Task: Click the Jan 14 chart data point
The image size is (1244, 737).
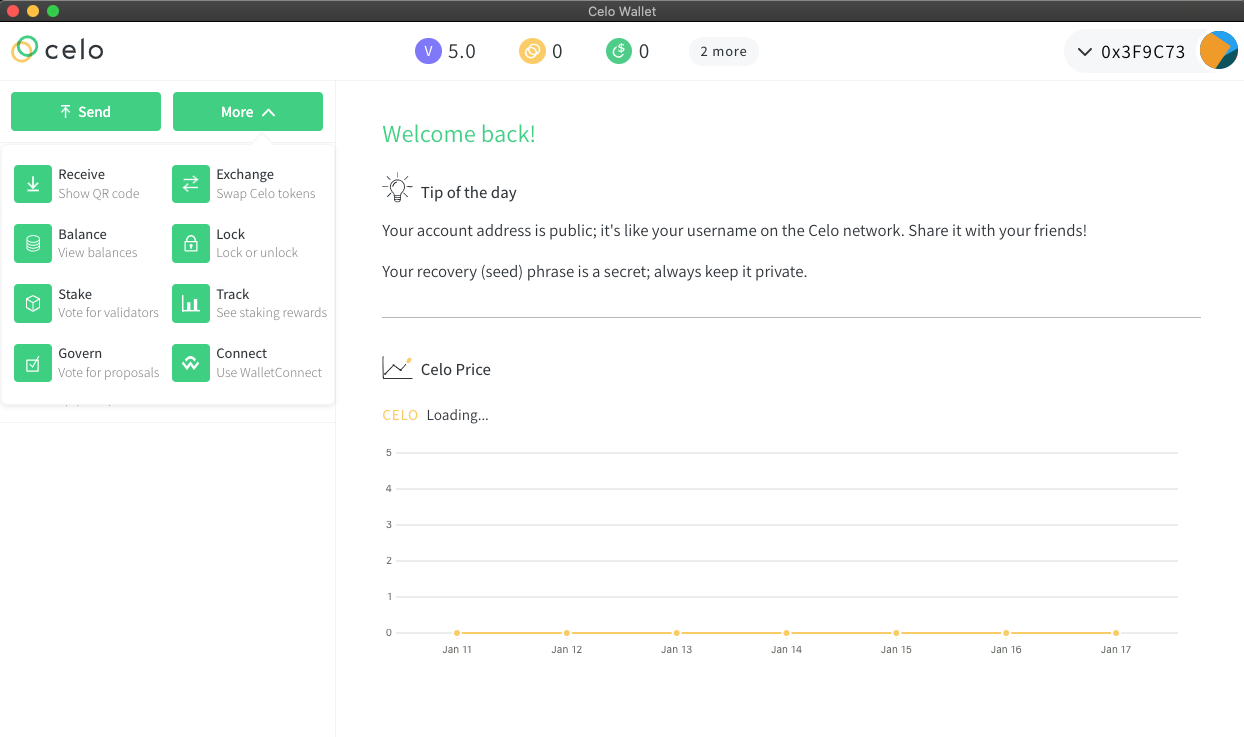Action: click(x=787, y=633)
